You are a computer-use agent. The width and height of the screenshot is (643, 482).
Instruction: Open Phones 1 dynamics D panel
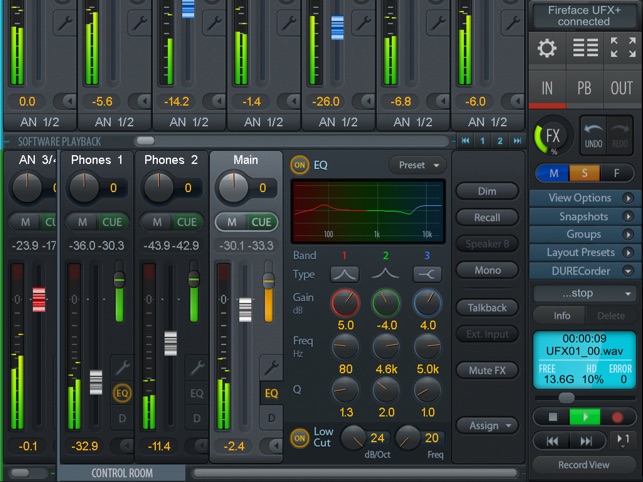[122, 418]
